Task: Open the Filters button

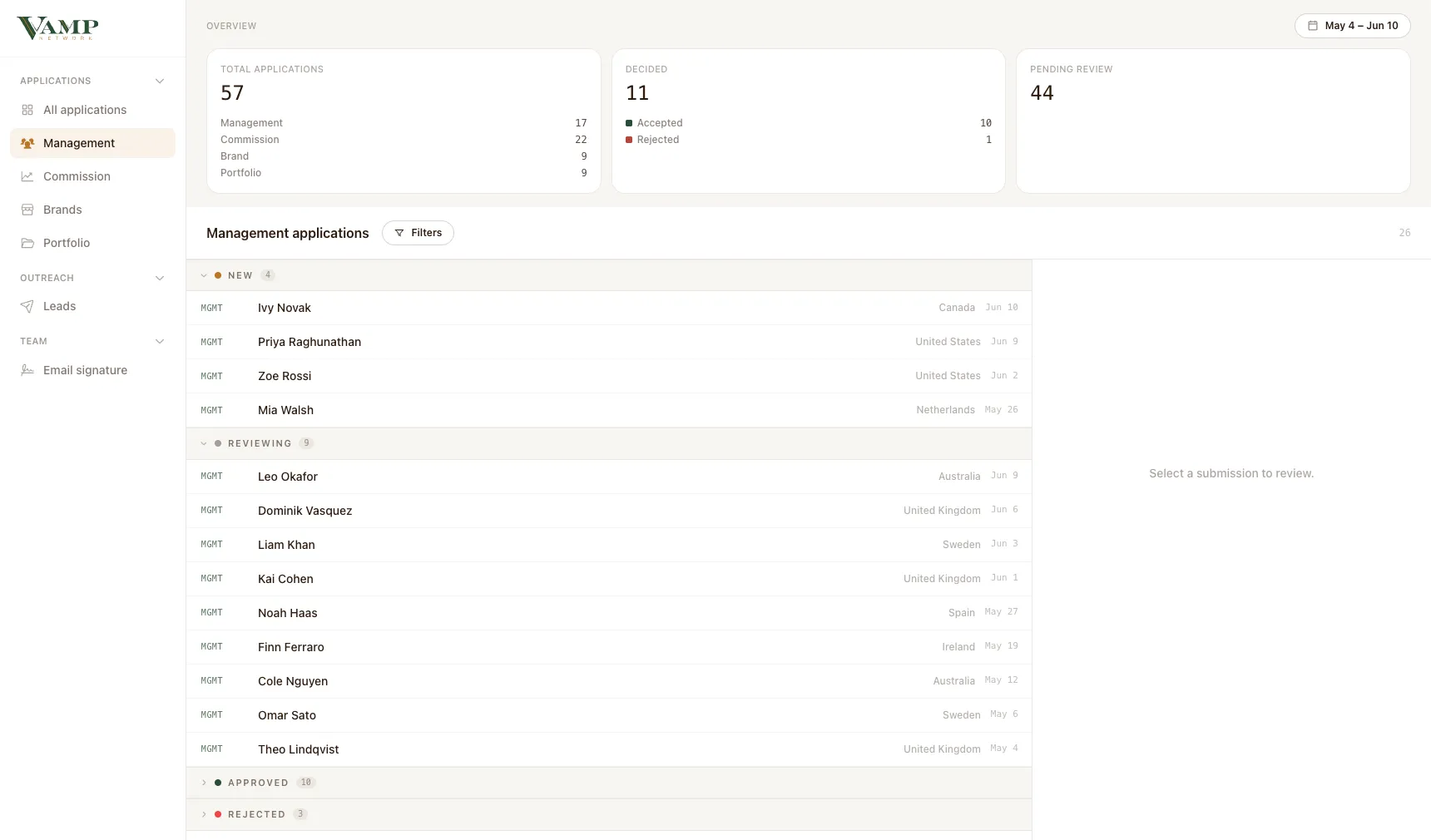Action: 418,233
